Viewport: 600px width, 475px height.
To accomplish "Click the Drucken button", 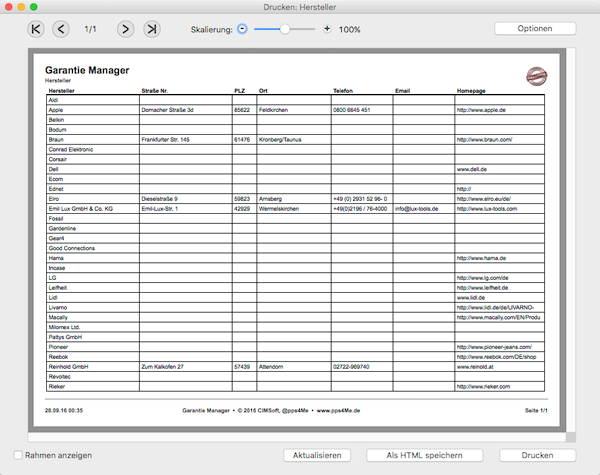I will [x=537, y=455].
